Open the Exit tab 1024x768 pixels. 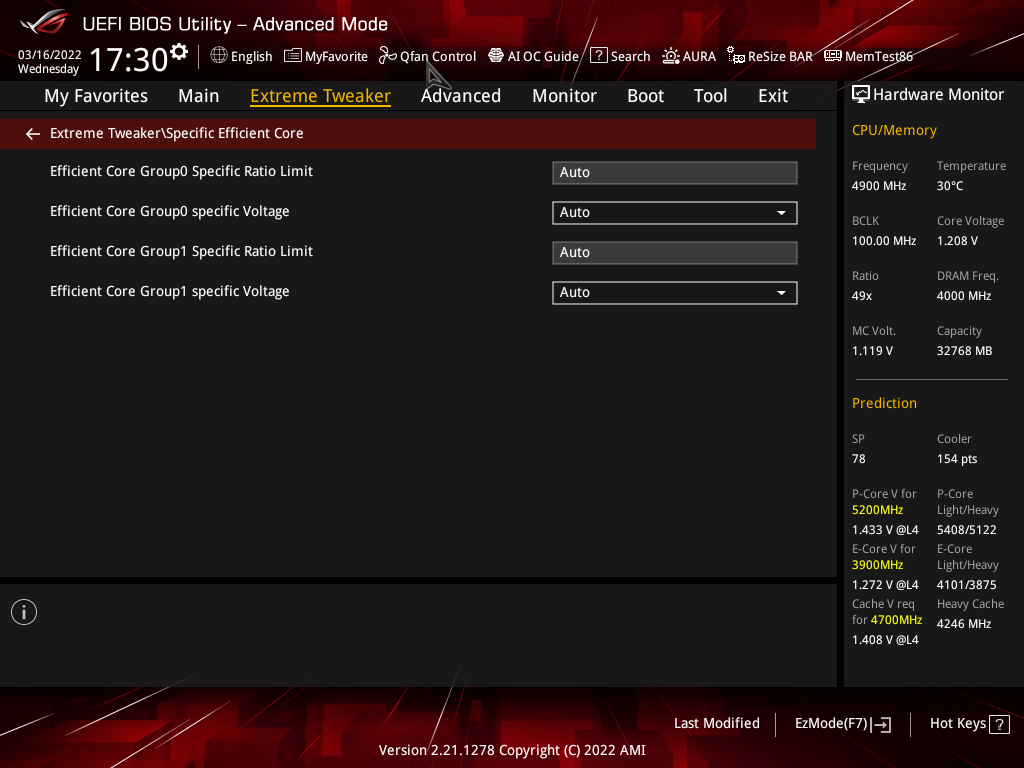point(773,96)
